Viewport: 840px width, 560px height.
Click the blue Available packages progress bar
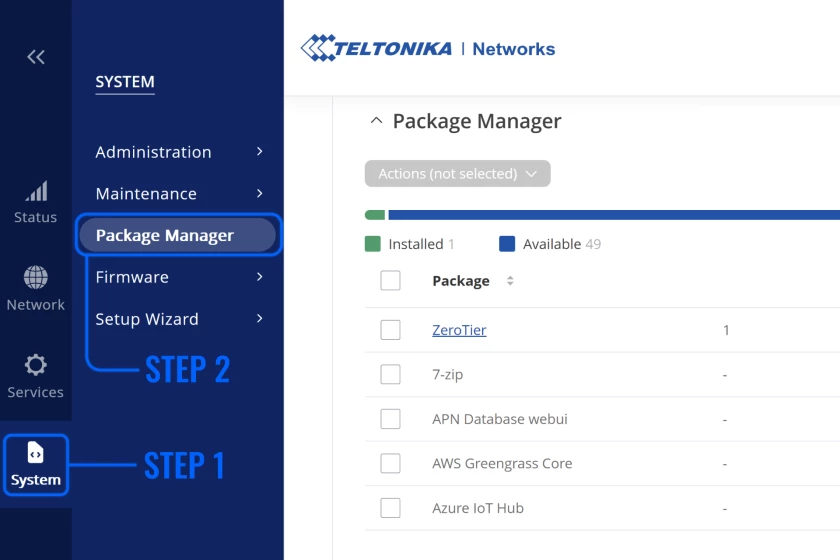tap(612, 215)
